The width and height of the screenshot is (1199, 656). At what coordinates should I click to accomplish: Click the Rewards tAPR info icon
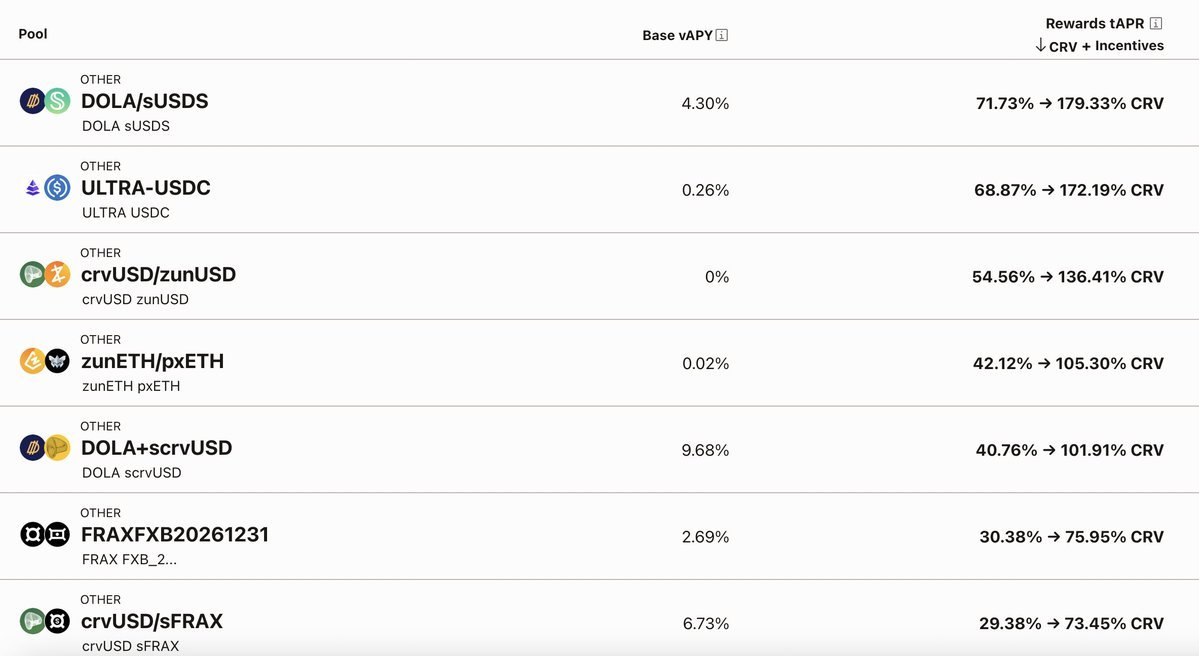[x=1156, y=23]
